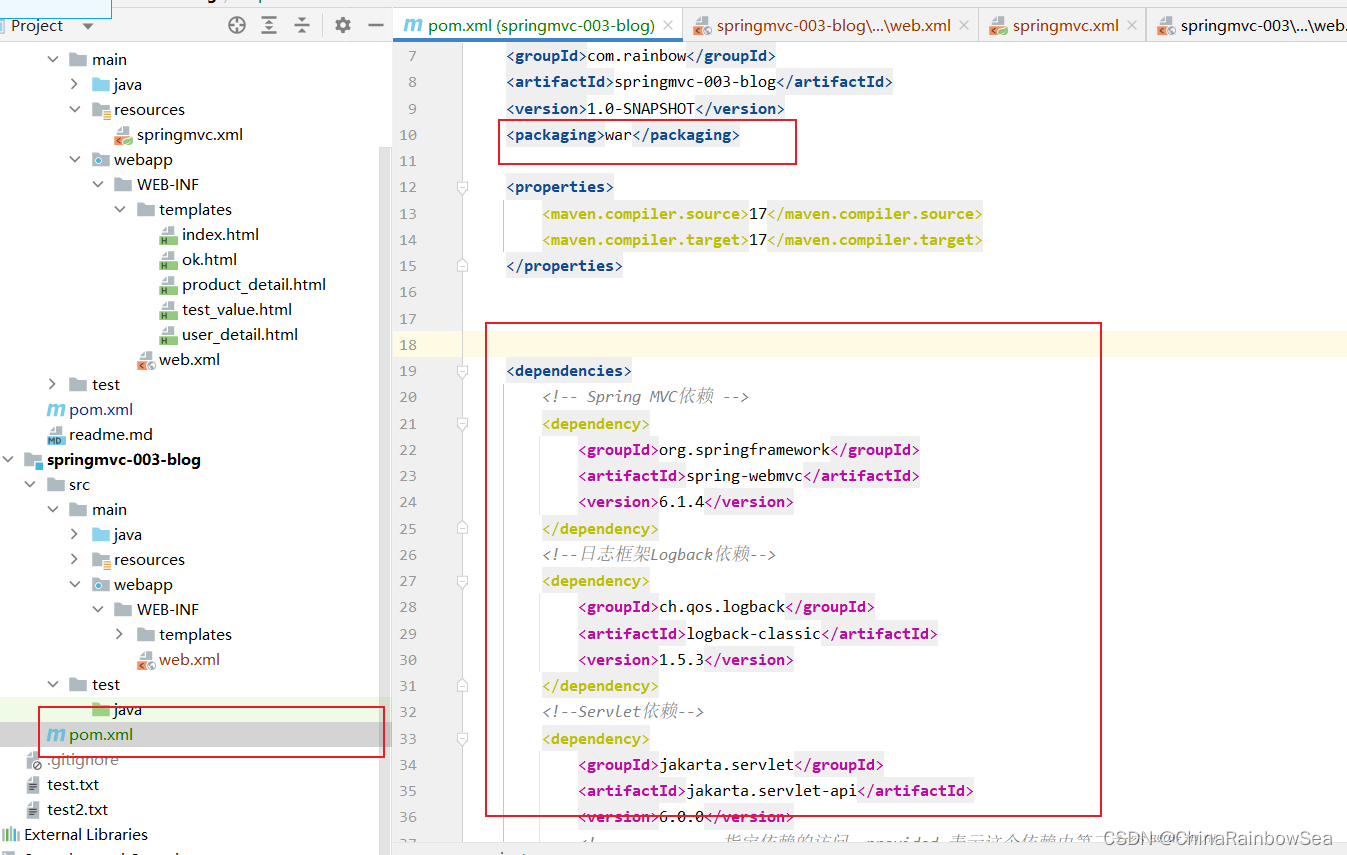This screenshot has width=1347, height=855.
Task: Close the pom.xml (springmvc-003-blog) editor tab
Action: (x=669, y=26)
